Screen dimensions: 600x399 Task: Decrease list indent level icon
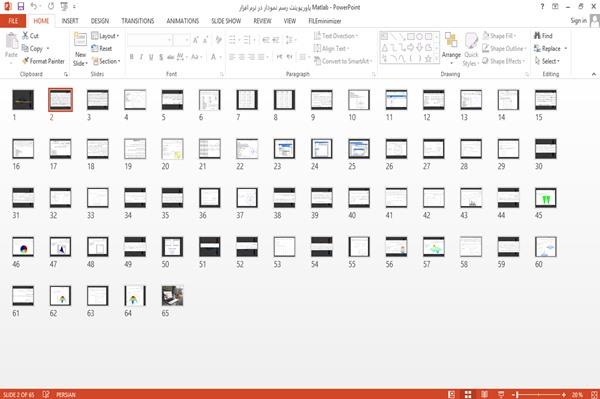266,40
